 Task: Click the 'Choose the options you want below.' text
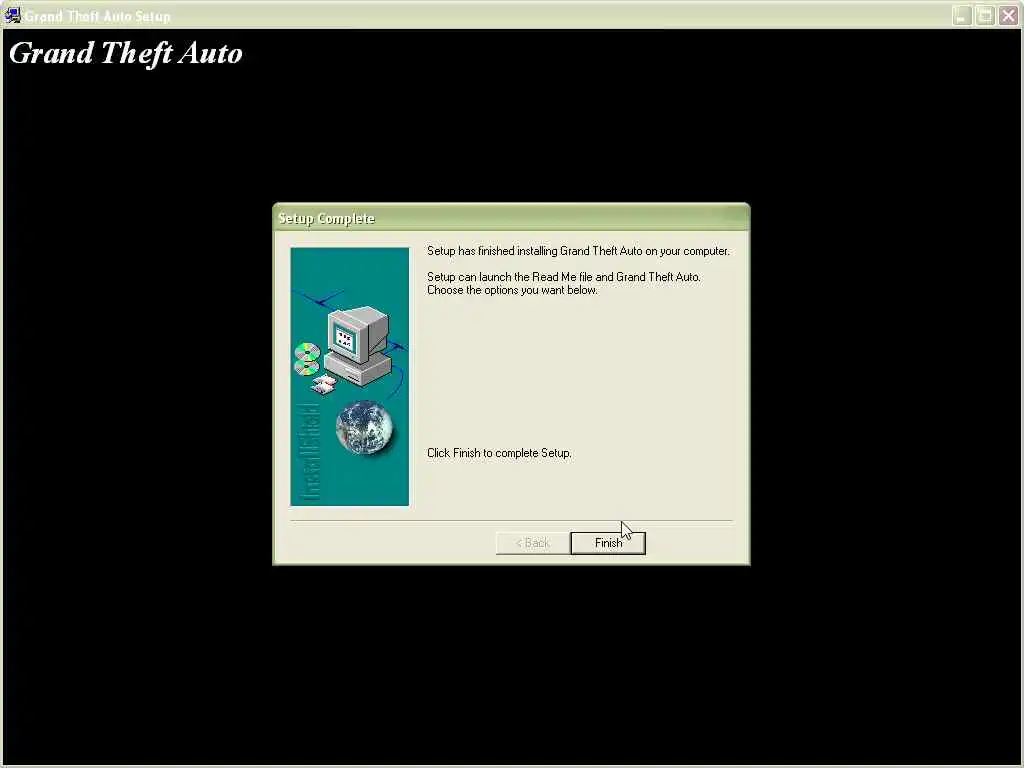[x=512, y=290]
